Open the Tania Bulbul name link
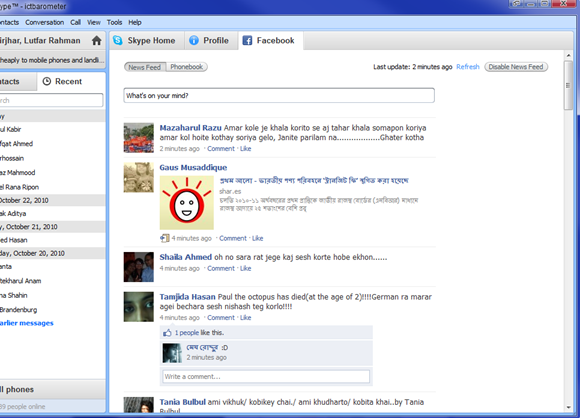580x418 pixels. (x=182, y=402)
